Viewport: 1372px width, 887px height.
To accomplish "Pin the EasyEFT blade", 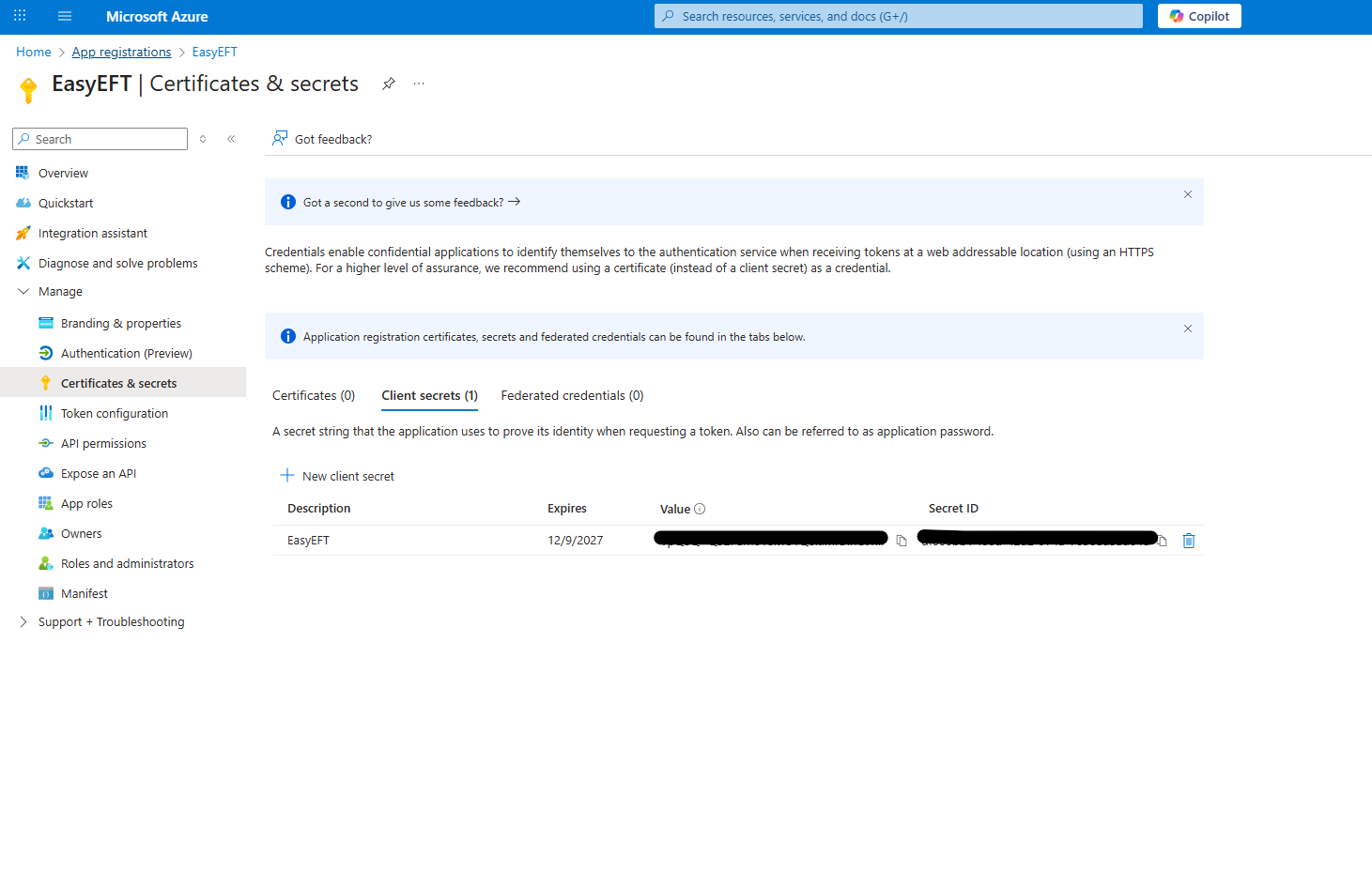I will point(389,84).
